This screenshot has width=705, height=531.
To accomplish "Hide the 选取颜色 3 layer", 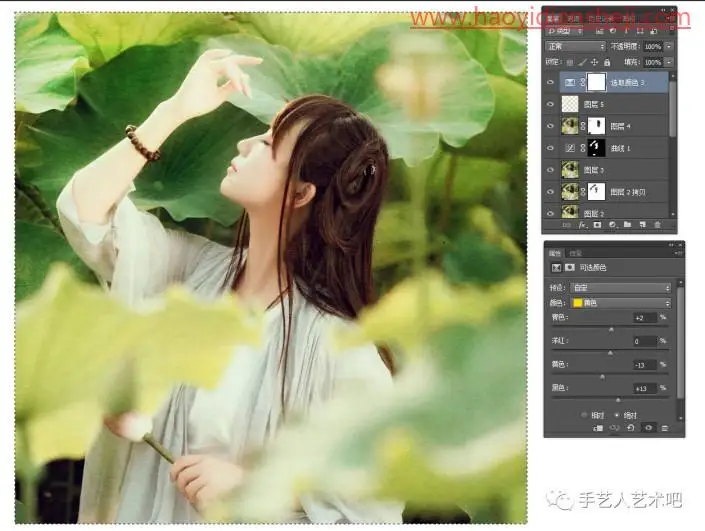I will click(x=550, y=83).
